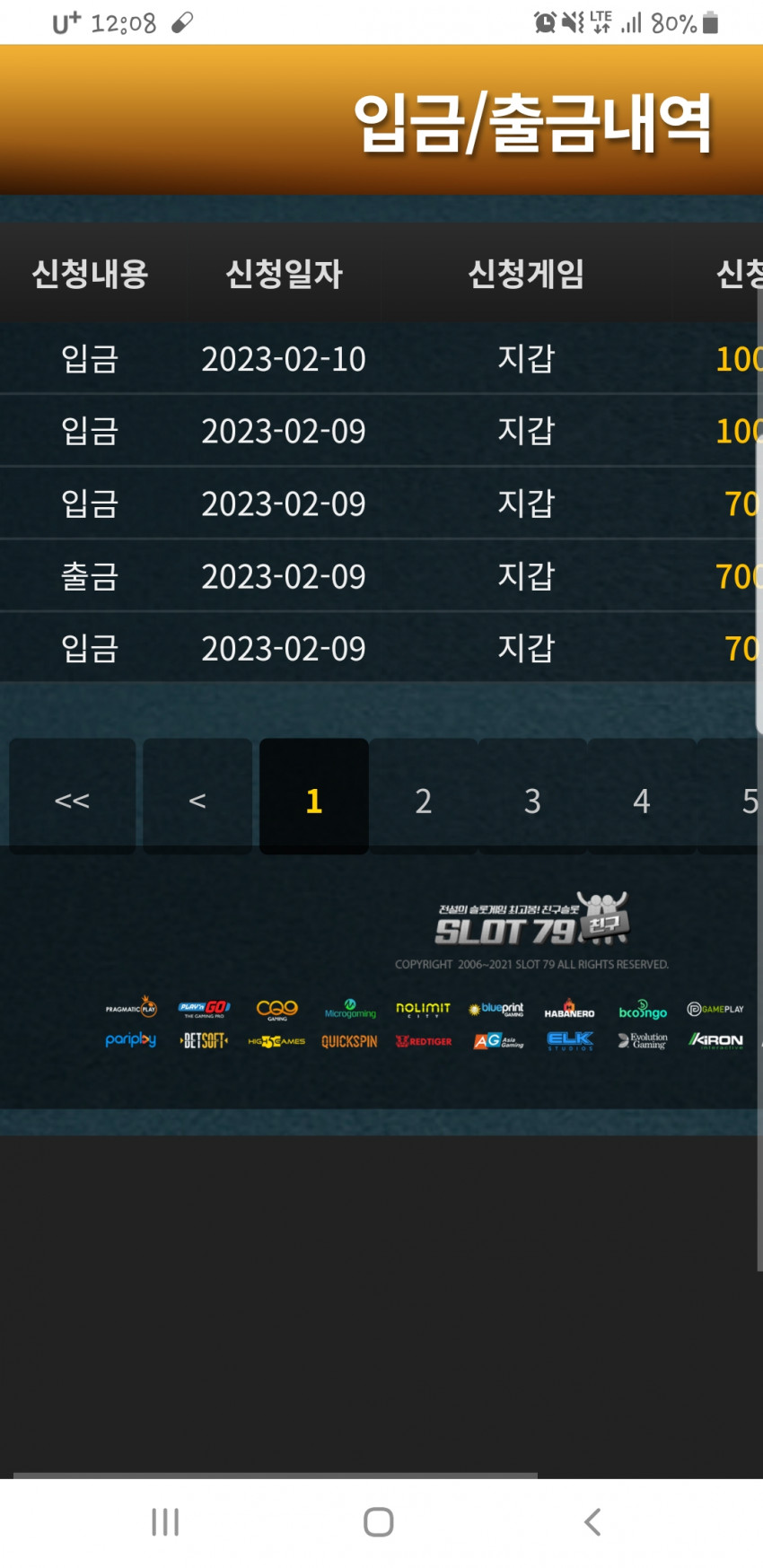Select current page 1 button
763x1568 pixels.
click(x=314, y=797)
